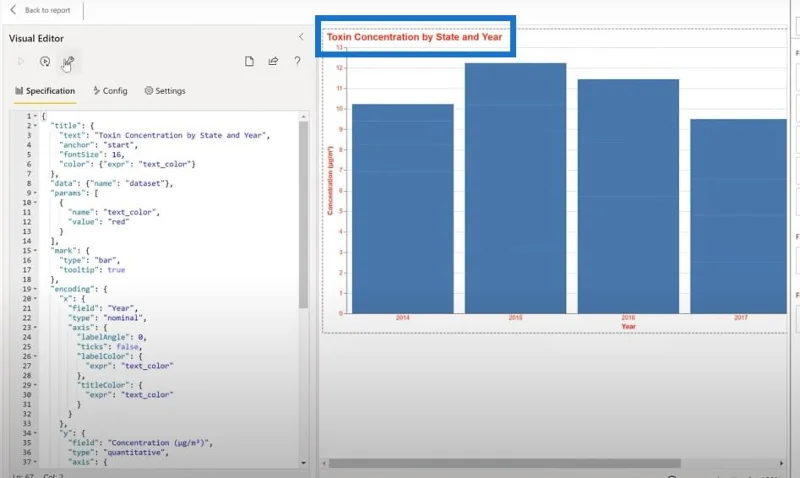This screenshot has width=800, height=478.
Task: Click the 2014 x-axis label
Action: pyautogui.click(x=403, y=317)
